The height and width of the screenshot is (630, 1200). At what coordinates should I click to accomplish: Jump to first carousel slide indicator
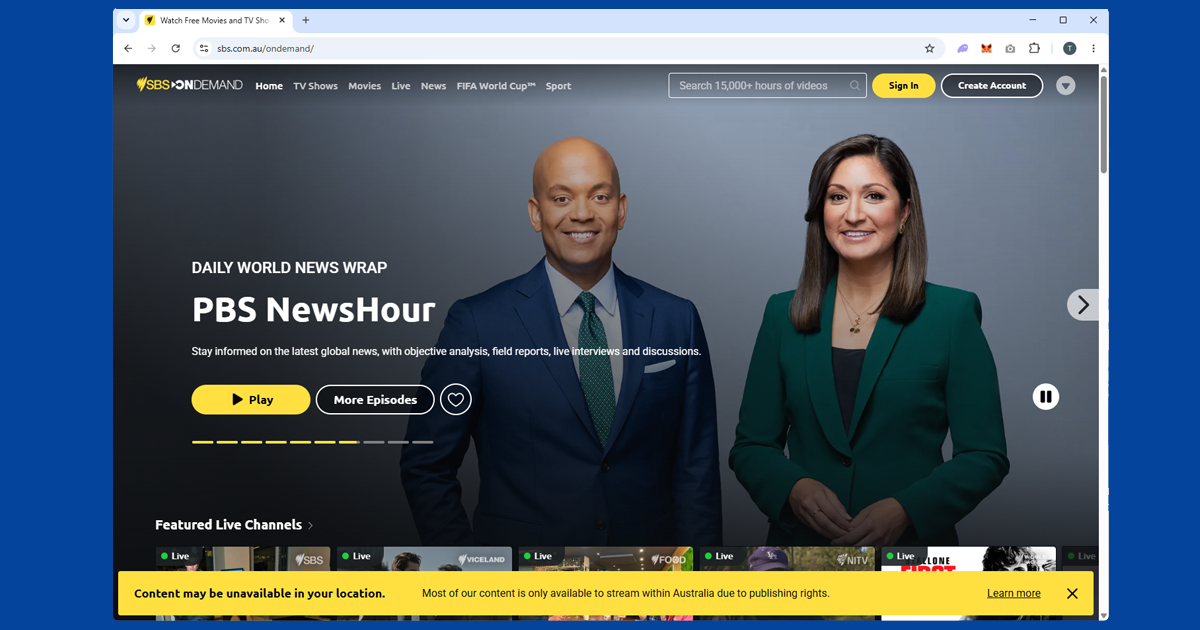[x=202, y=442]
